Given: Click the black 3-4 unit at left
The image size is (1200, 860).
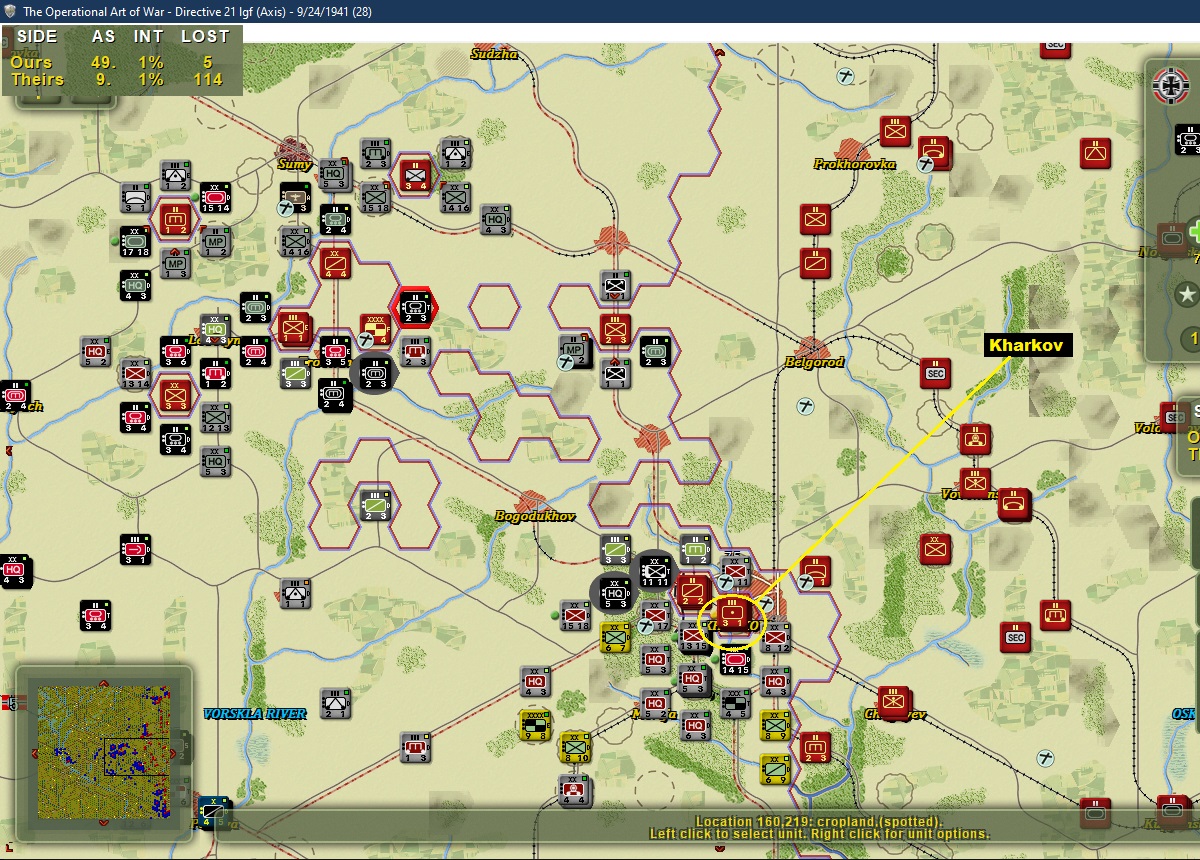Looking at the screenshot, I should [x=95, y=615].
